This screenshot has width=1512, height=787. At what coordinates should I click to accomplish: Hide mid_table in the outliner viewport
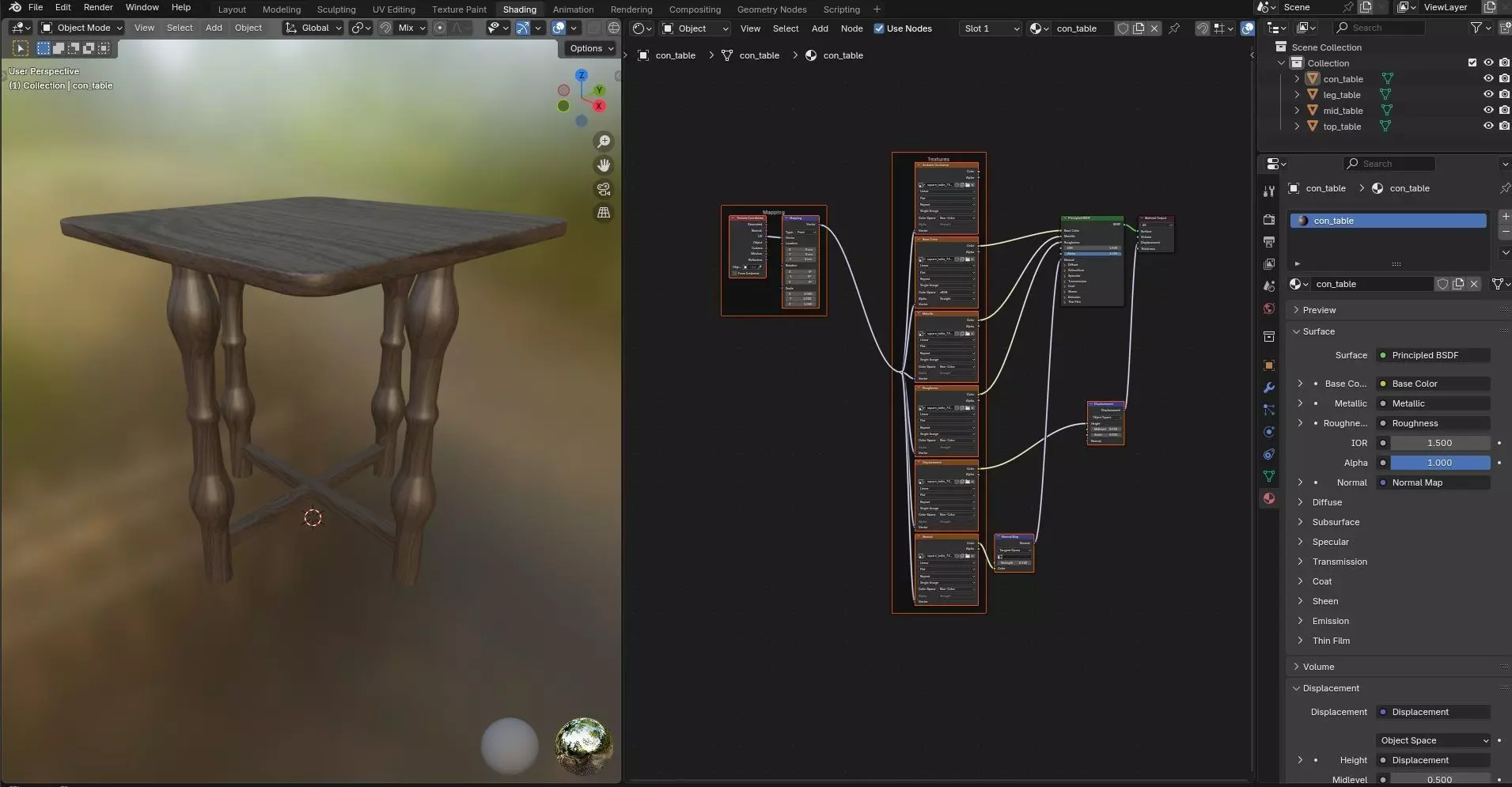click(x=1488, y=110)
